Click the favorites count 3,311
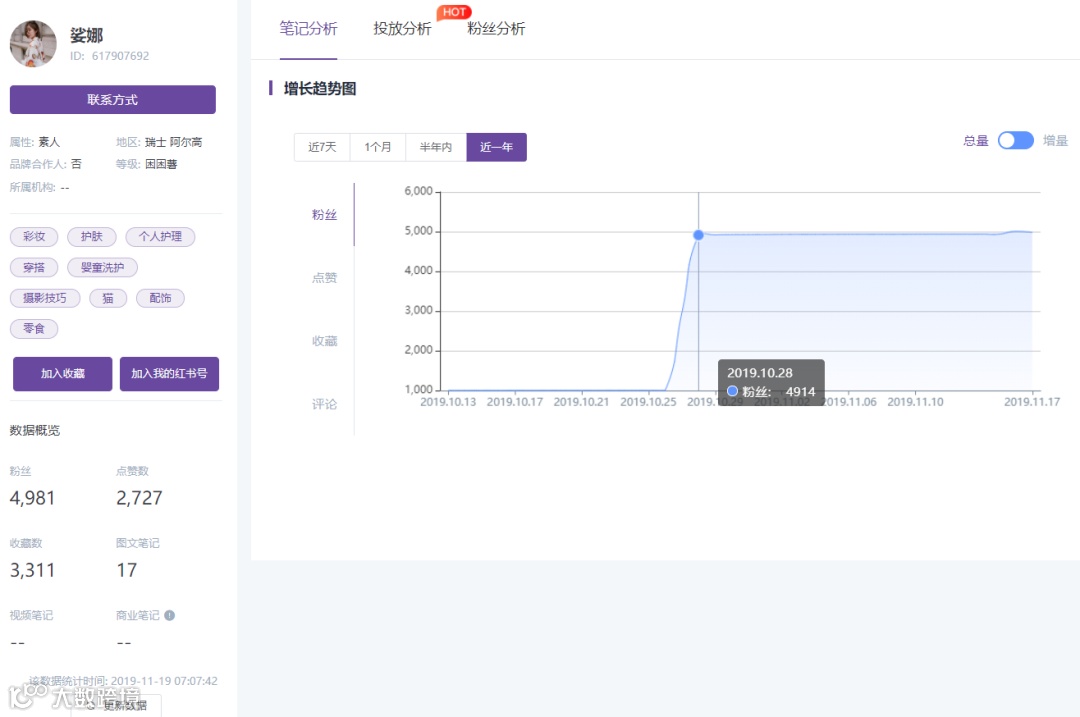 coord(32,570)
